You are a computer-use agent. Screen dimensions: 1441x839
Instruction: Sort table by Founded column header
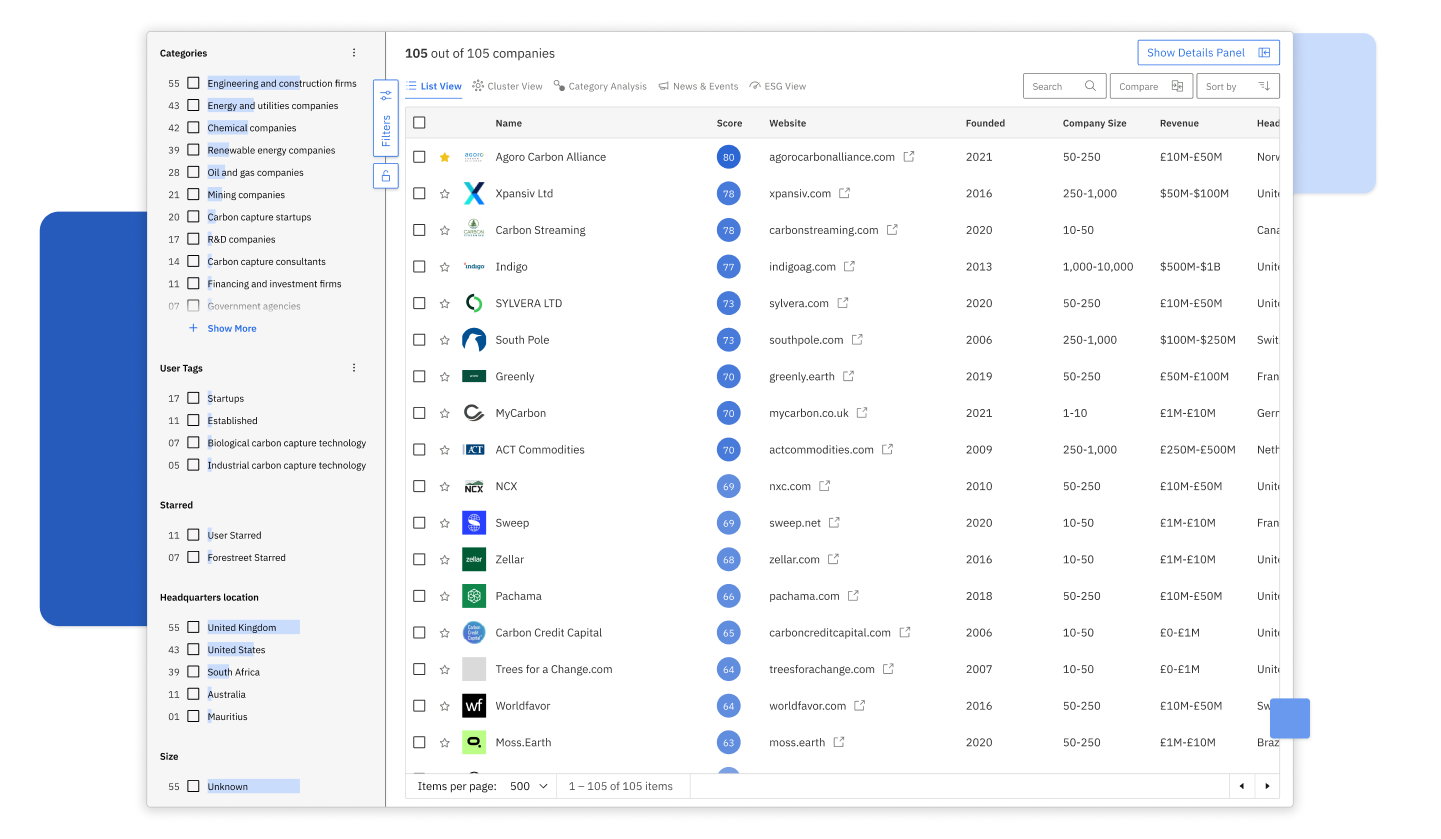(x=985, y=123)
